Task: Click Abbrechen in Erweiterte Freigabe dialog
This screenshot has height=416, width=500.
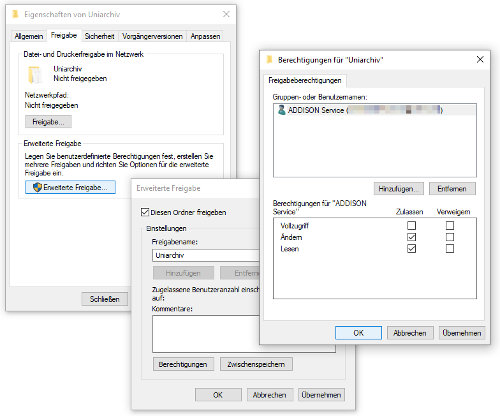Action: click(x=270, y=395)
